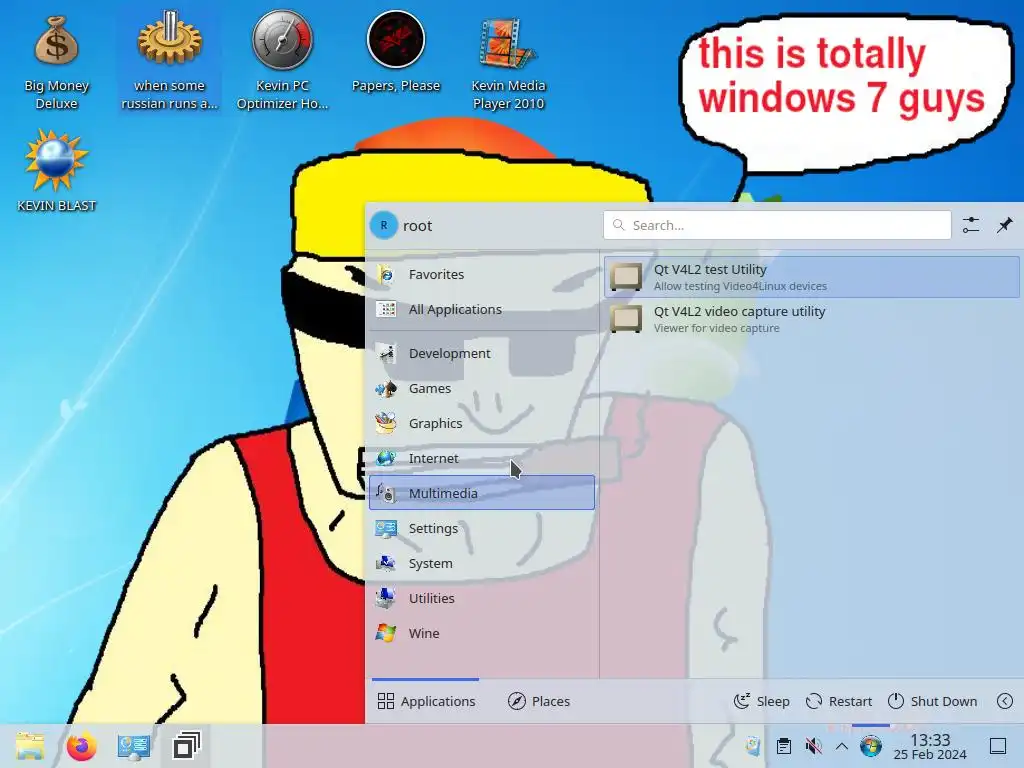Click the show desktop button

pyautogui.click(x=998, y=746)
